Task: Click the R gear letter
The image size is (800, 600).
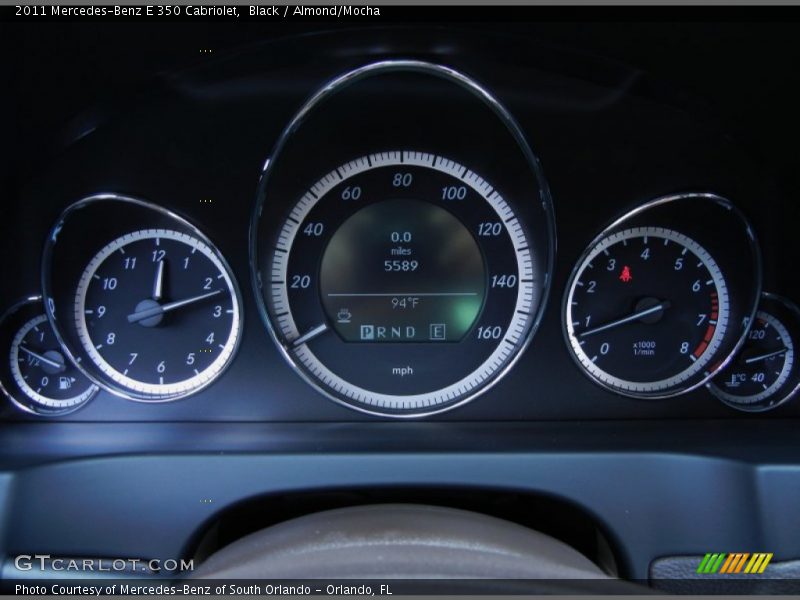Action: (x=382, y=332)
